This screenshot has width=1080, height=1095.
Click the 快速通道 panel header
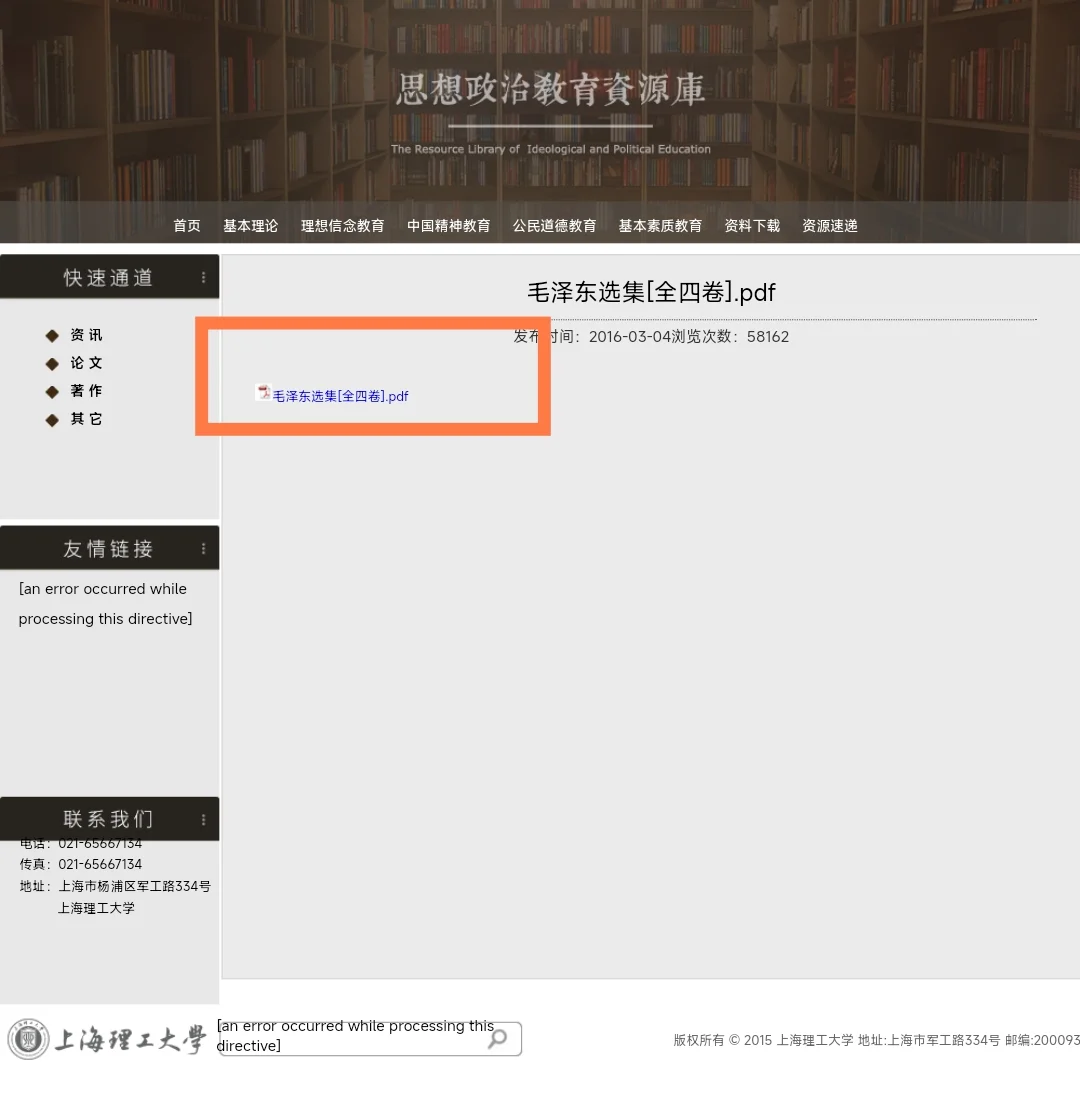coord(110,277)
